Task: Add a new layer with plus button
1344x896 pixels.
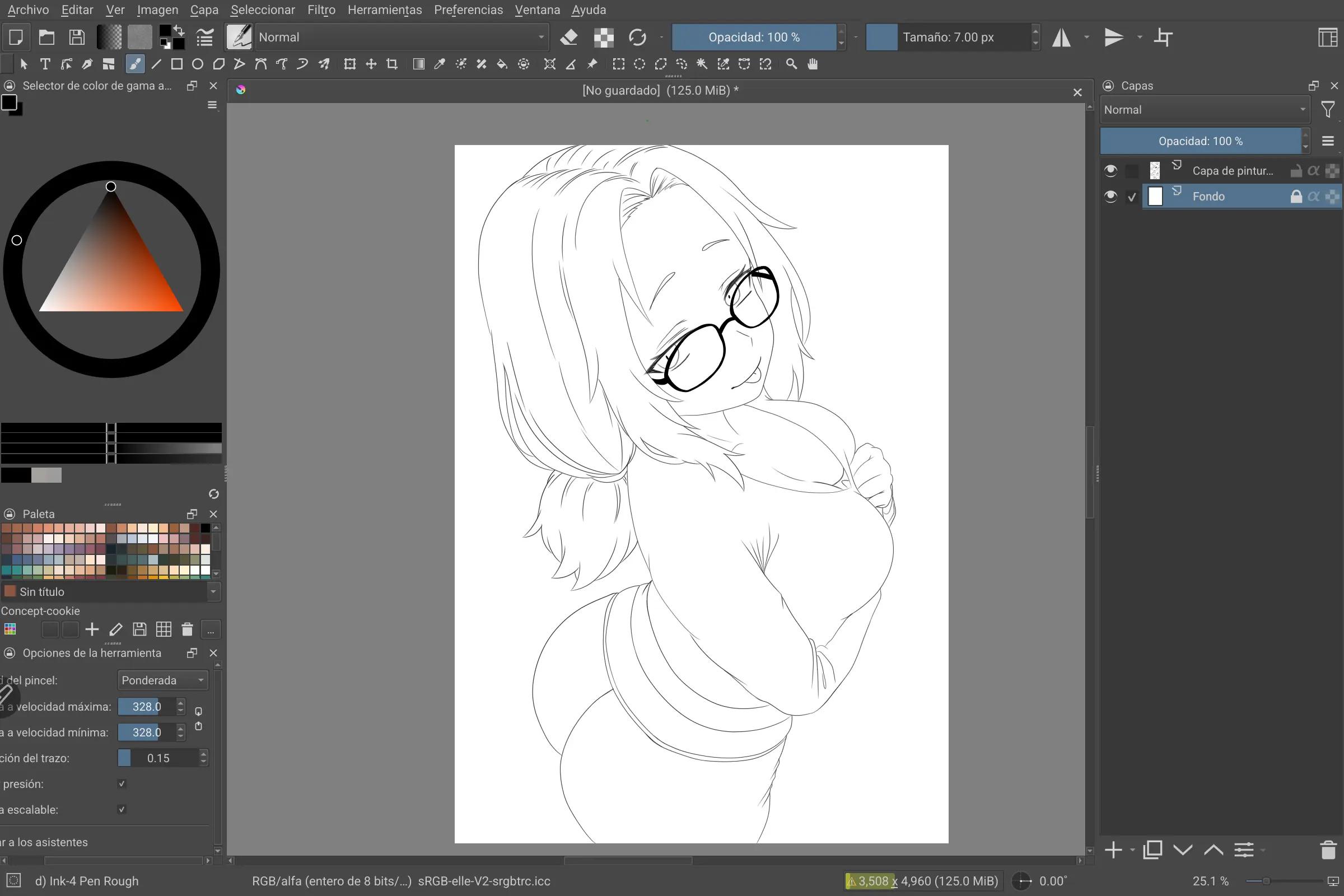Action: point(1113,850)
